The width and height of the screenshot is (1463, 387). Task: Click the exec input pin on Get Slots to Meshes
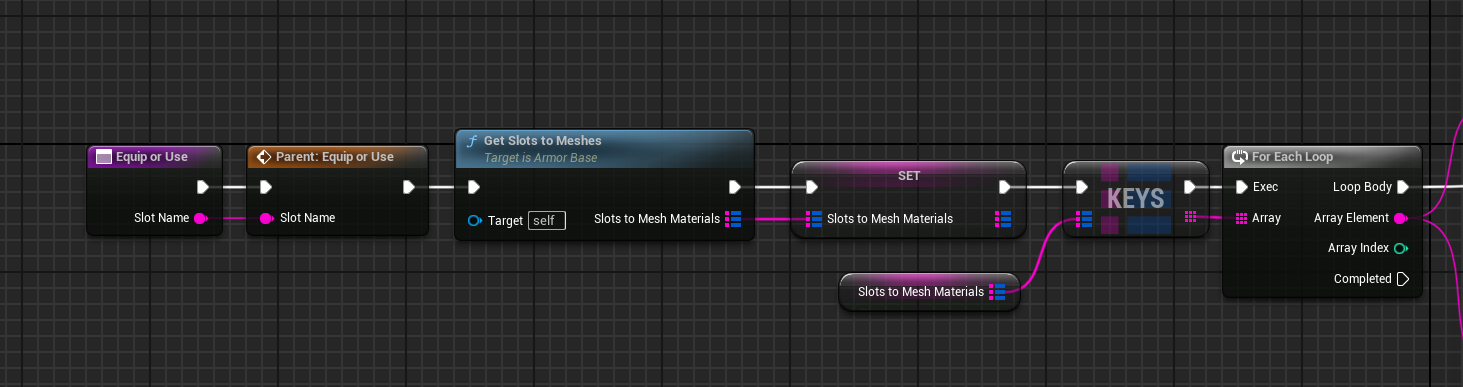click(x=474, y=187)
